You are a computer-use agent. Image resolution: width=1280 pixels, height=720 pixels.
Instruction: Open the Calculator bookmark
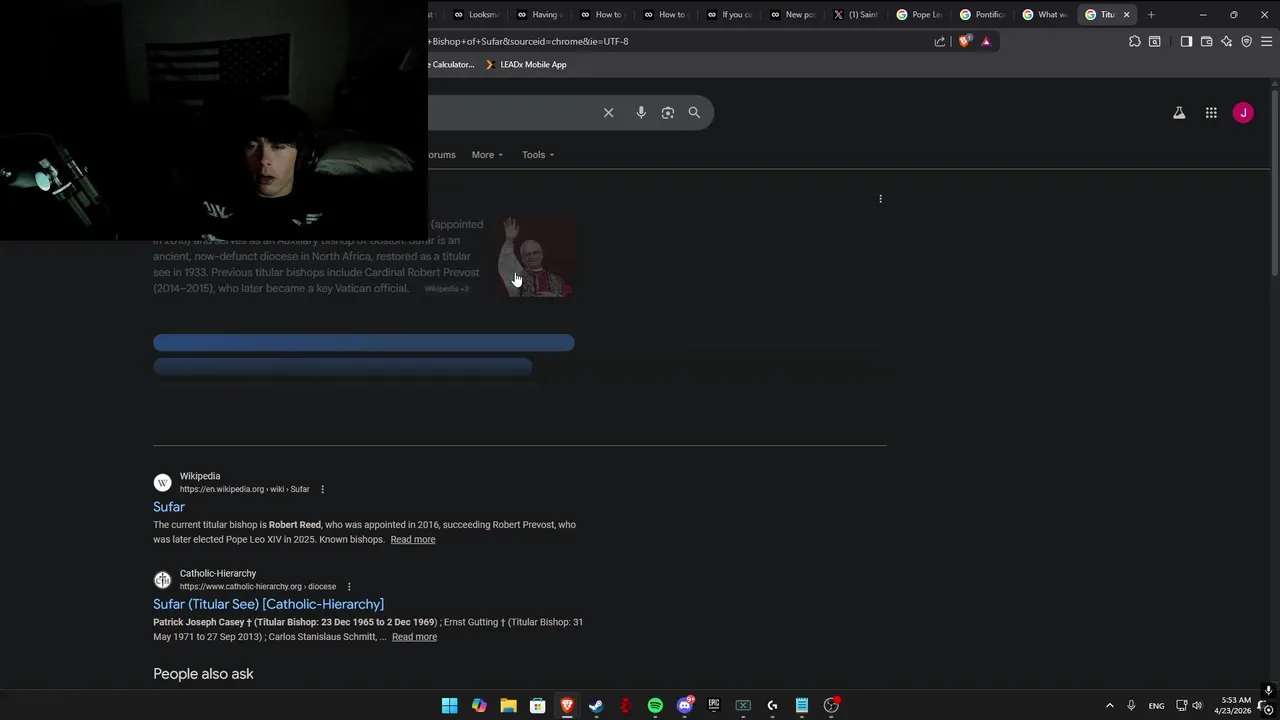451,65
